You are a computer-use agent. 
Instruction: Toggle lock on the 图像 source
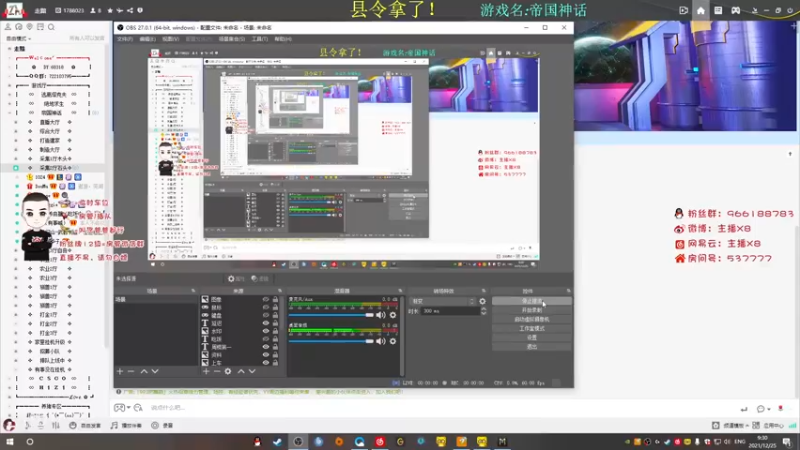point(275,299)
